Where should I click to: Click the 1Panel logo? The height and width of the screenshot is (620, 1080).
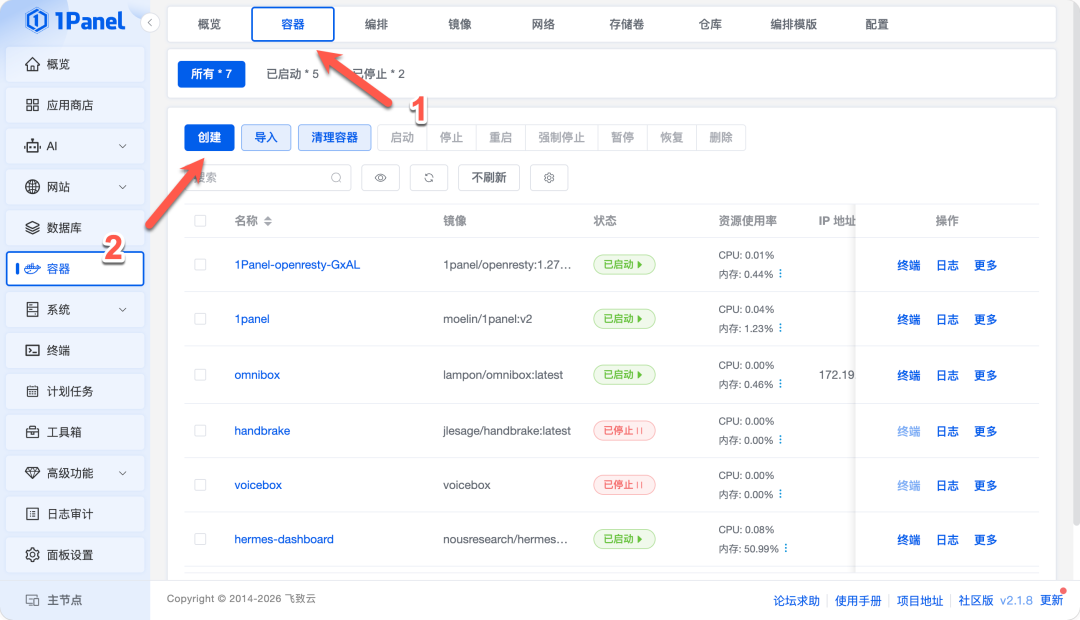click(x=75, y=21)
